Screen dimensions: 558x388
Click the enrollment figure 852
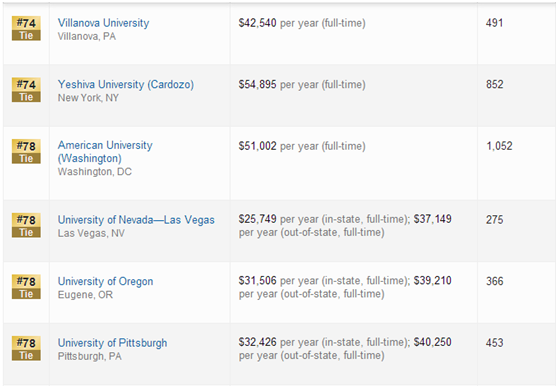point(495,85)
